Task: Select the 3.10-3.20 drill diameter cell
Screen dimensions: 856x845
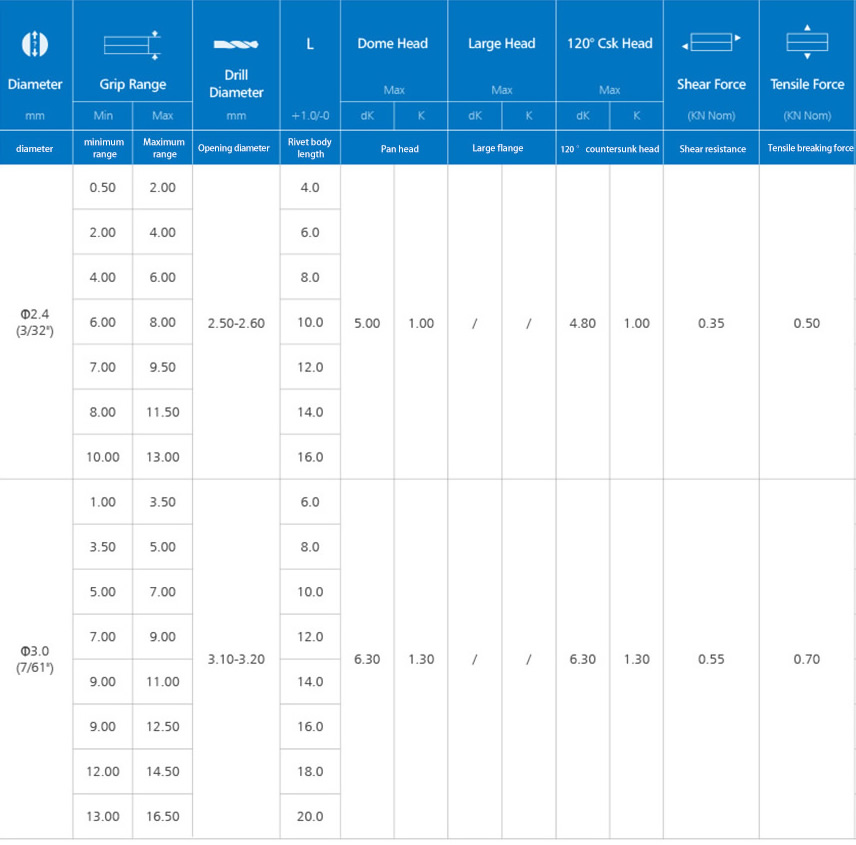Action: tap(236, 659)
